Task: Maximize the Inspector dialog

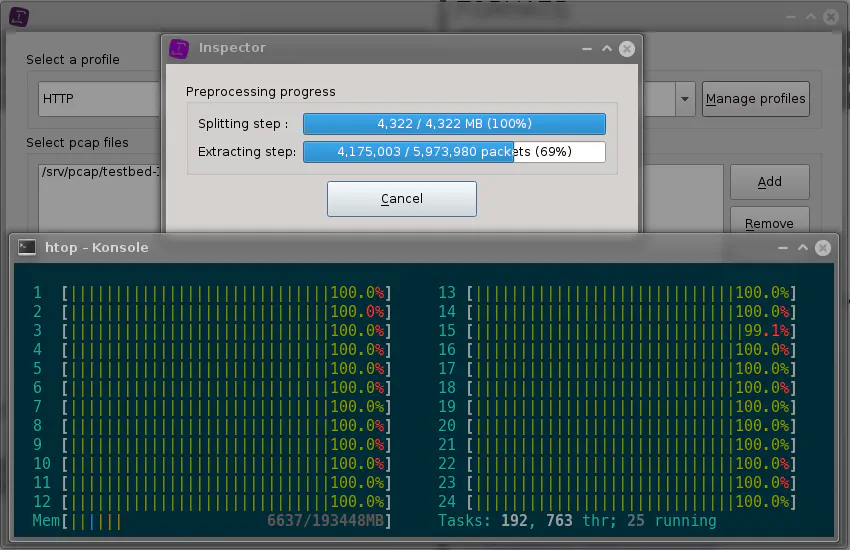Action: [607, 49]
